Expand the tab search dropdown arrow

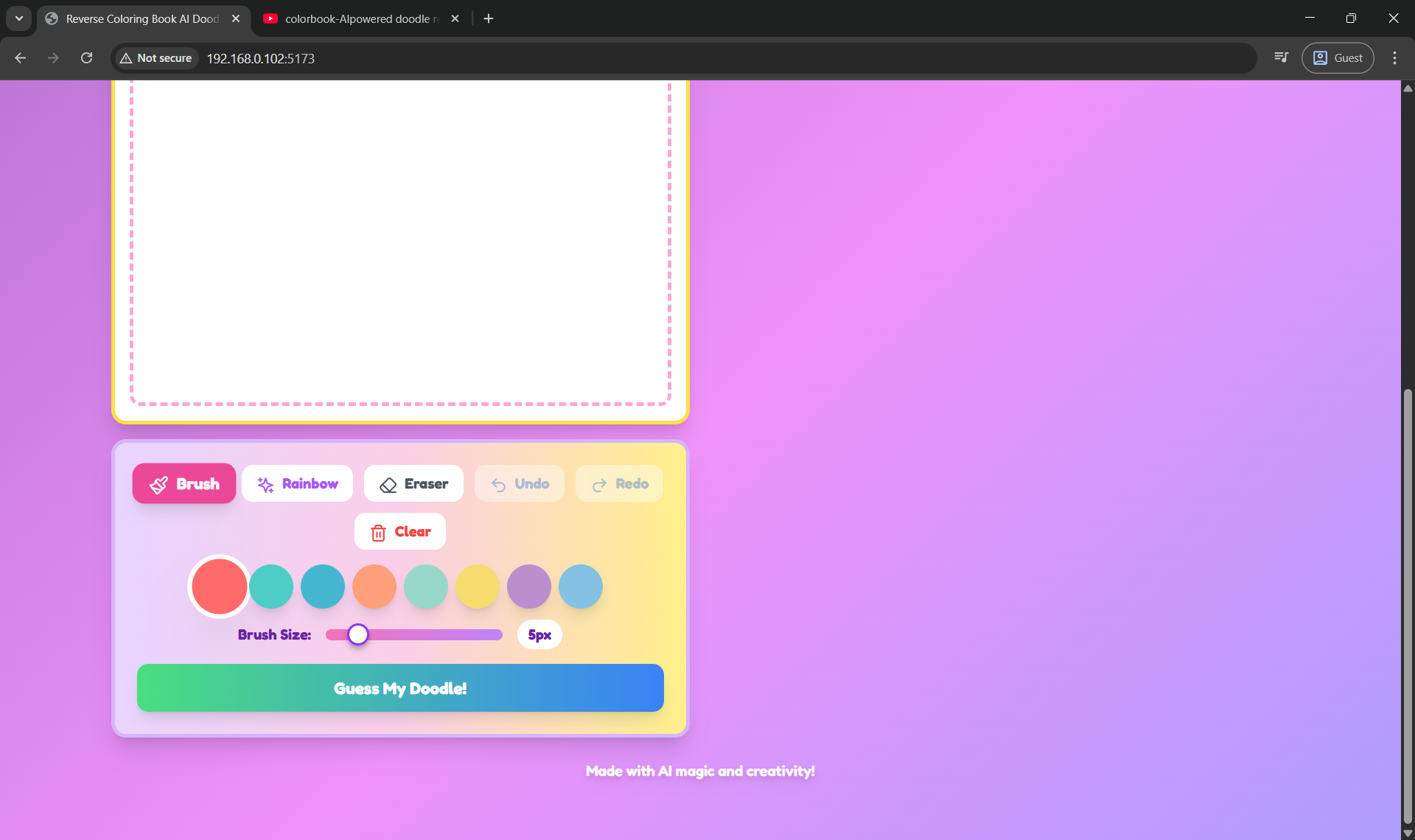tap(19, 18)
